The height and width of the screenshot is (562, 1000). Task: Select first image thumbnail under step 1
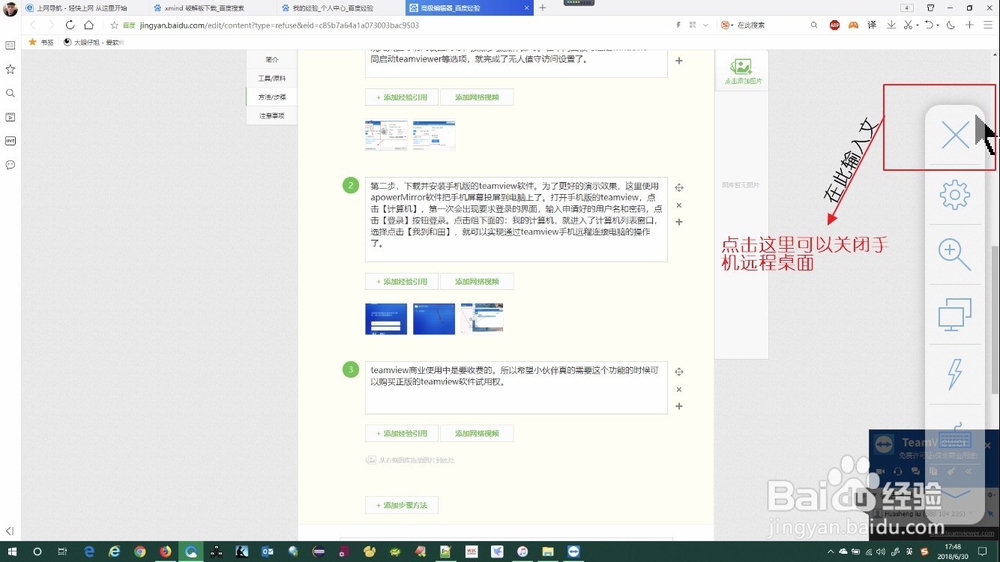point(386,135)
